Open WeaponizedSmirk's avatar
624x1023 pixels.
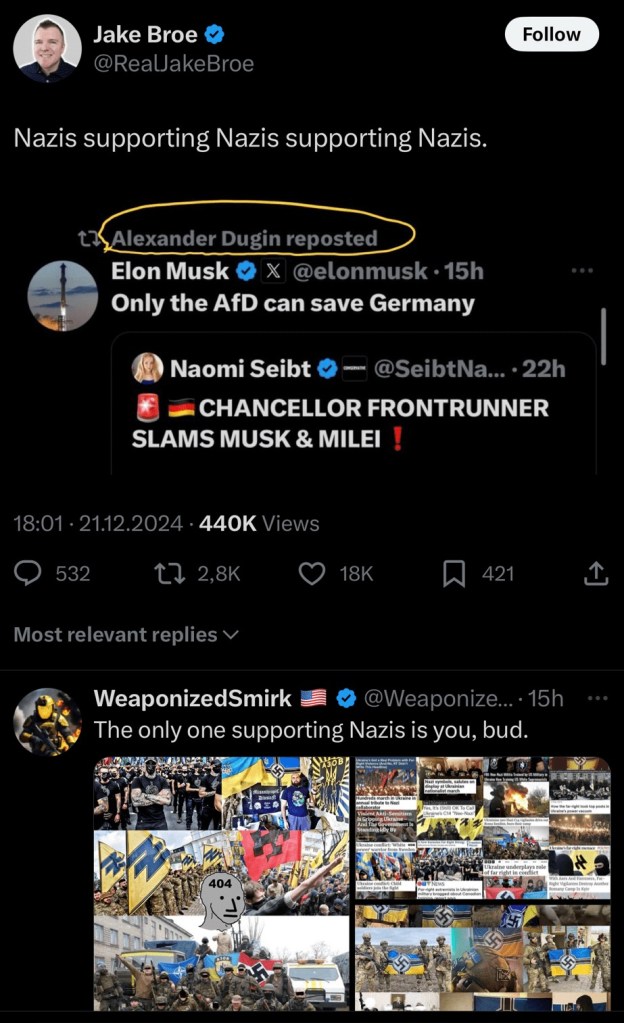(47, 720)
